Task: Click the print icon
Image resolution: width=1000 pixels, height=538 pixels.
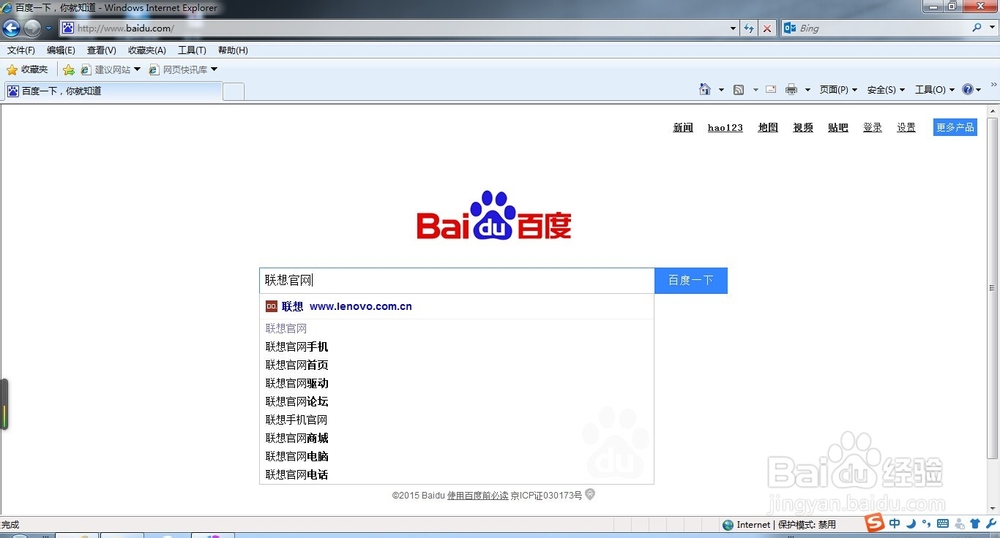Action: click(791, 89)
